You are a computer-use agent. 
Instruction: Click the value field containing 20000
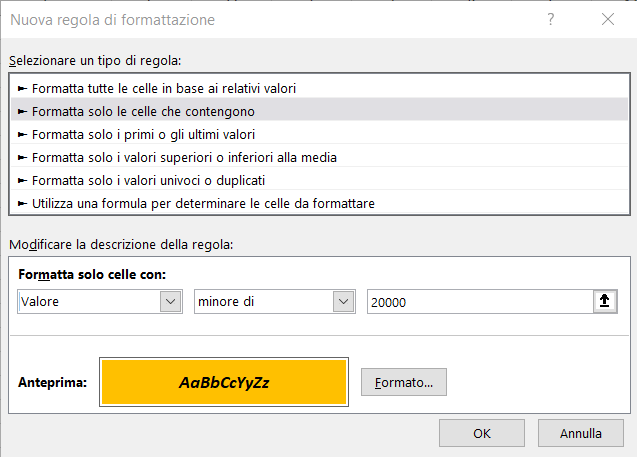click(x=478, y=302)
